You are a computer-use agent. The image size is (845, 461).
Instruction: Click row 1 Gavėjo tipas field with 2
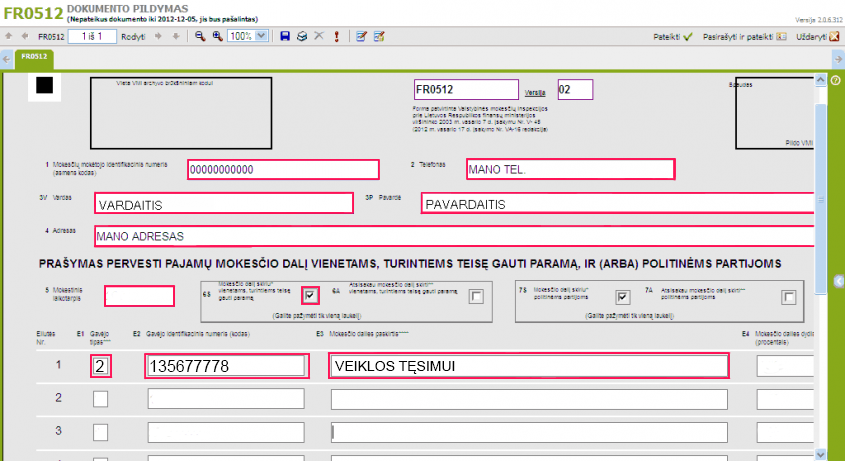tap(101, 366)
